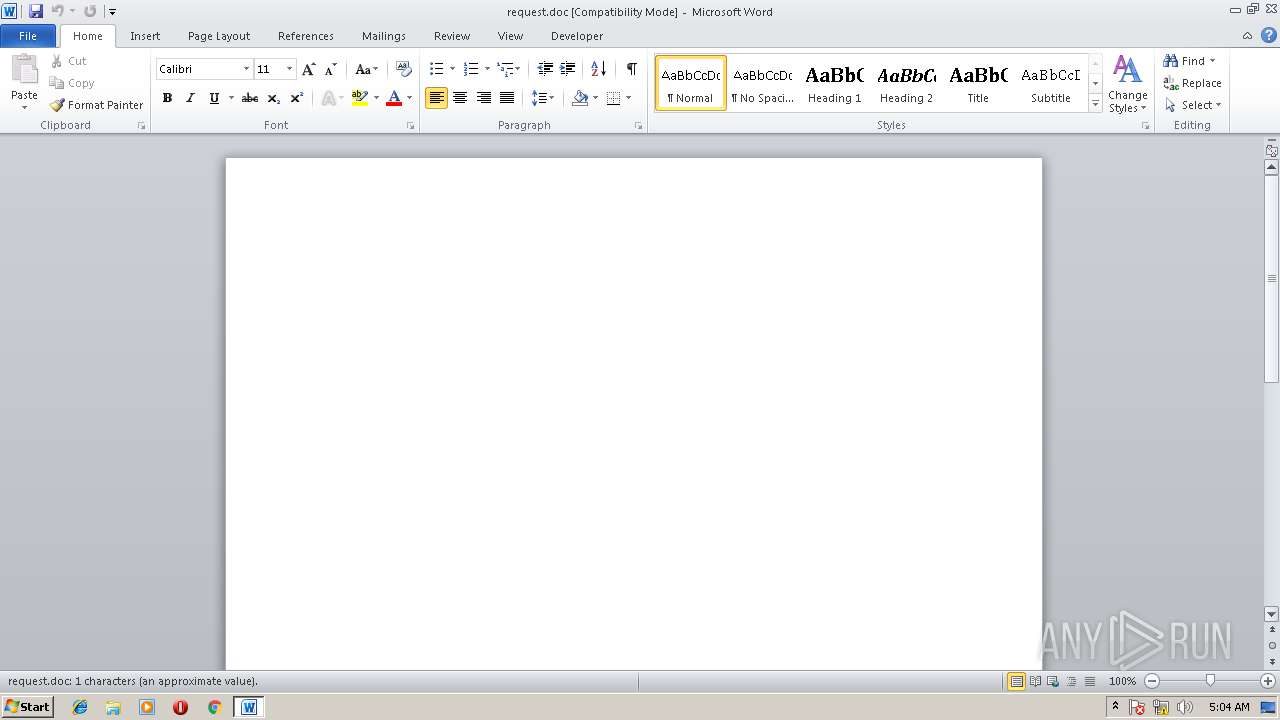1280x720 pixels.
Task: Launch Opera browser from the taskbar
Action: tap(180, 707)
